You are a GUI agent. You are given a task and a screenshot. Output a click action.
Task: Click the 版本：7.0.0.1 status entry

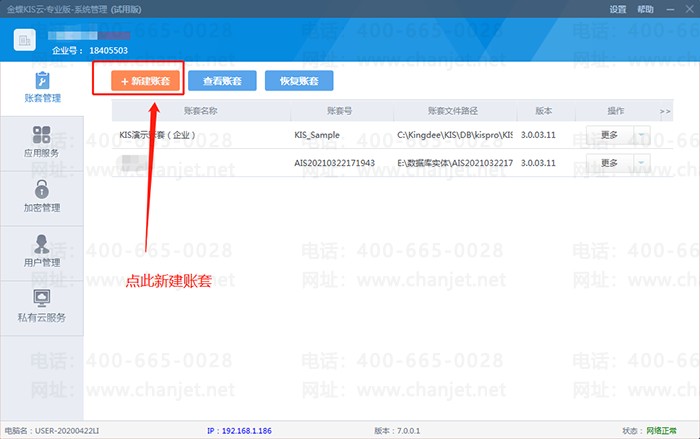click(x=397, y=431)
